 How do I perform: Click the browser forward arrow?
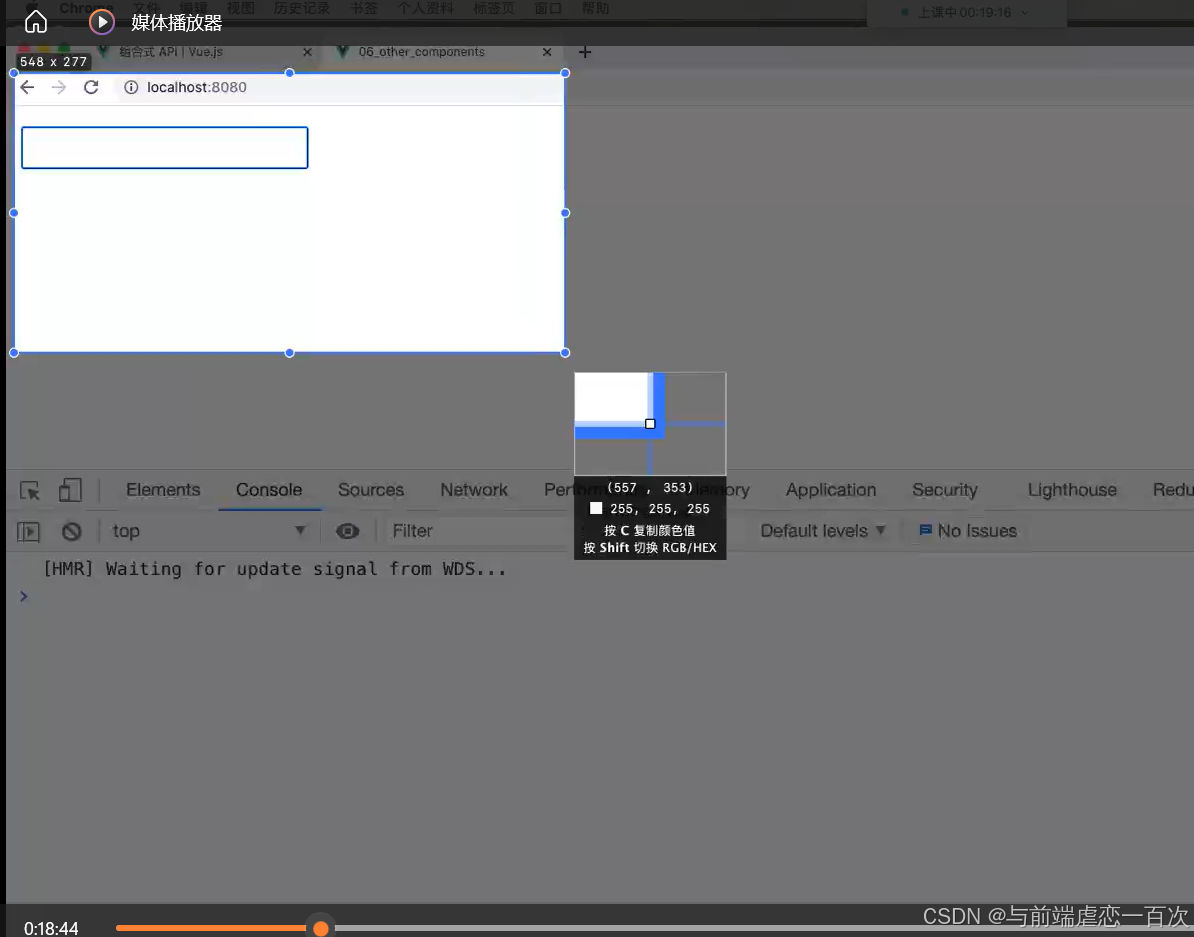(59, 87)
